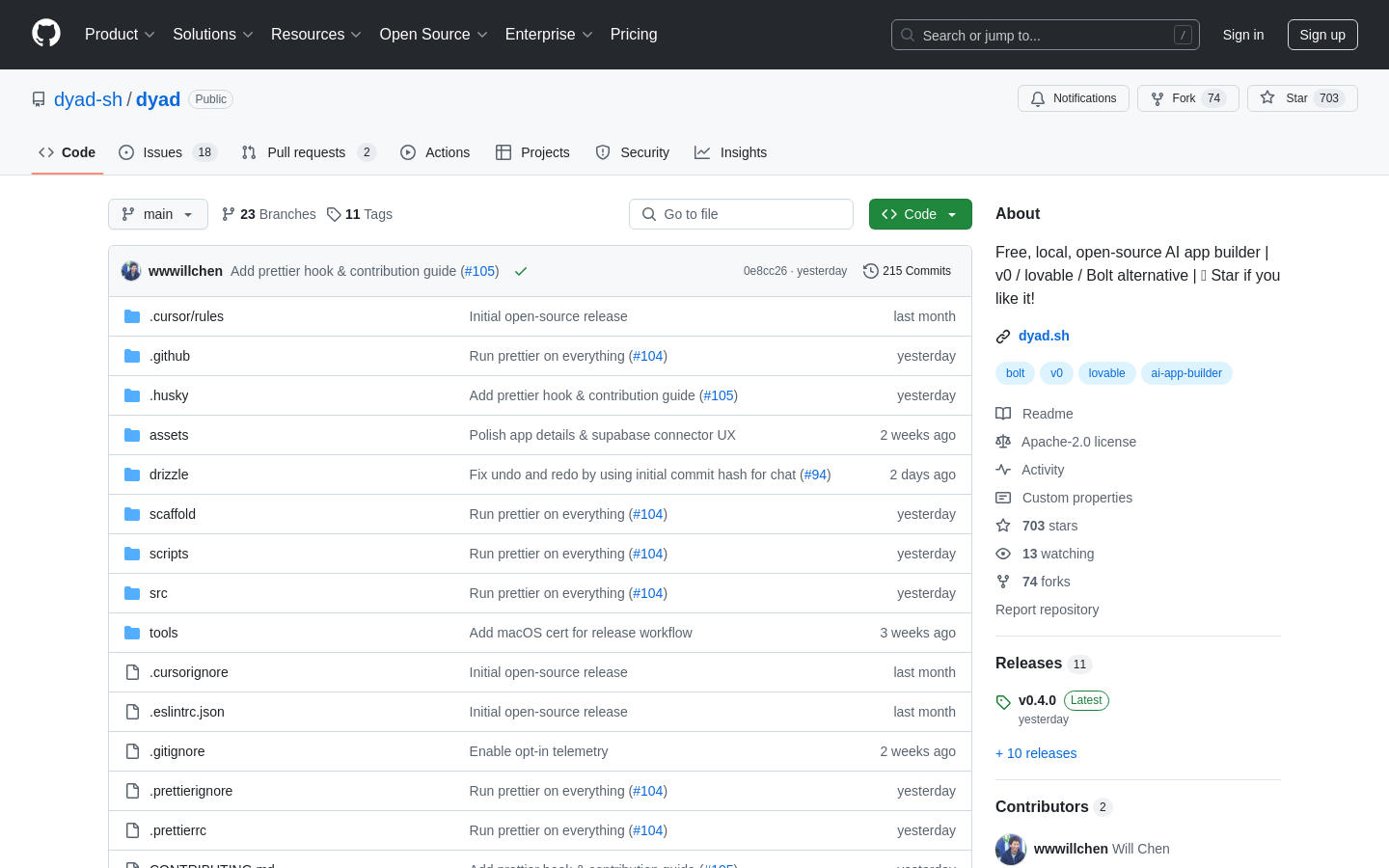Focus the Go to file input
Image resolution: width=1389 pixels, height=868 pixels.
(741, 214)
